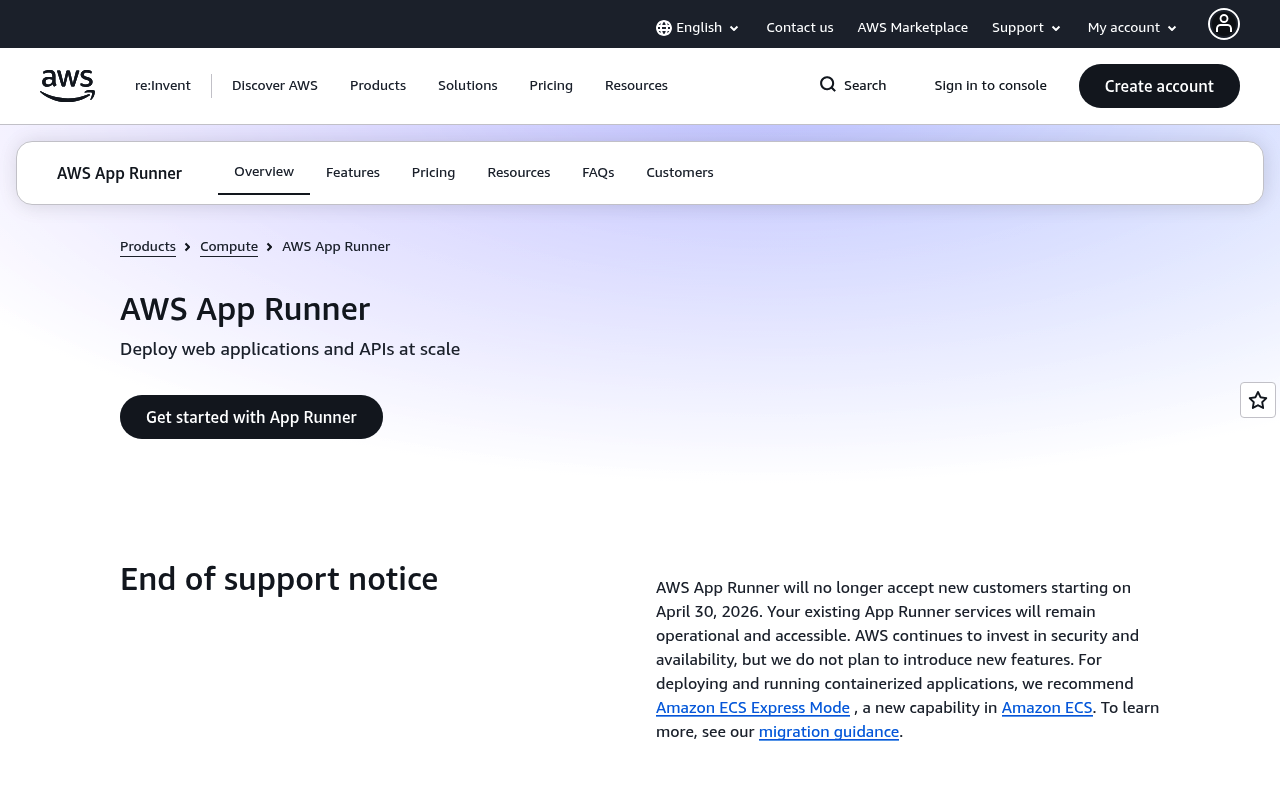Click the AWS App Runner section title

(x=120, y=173)
